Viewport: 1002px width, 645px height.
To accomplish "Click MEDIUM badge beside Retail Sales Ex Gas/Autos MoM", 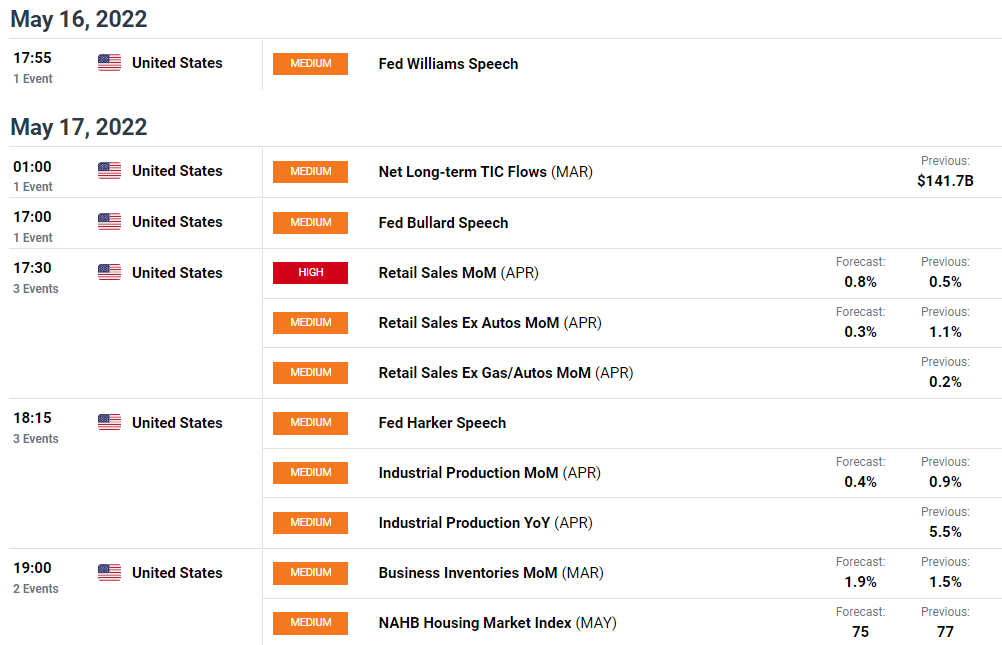I will (311, 373).
